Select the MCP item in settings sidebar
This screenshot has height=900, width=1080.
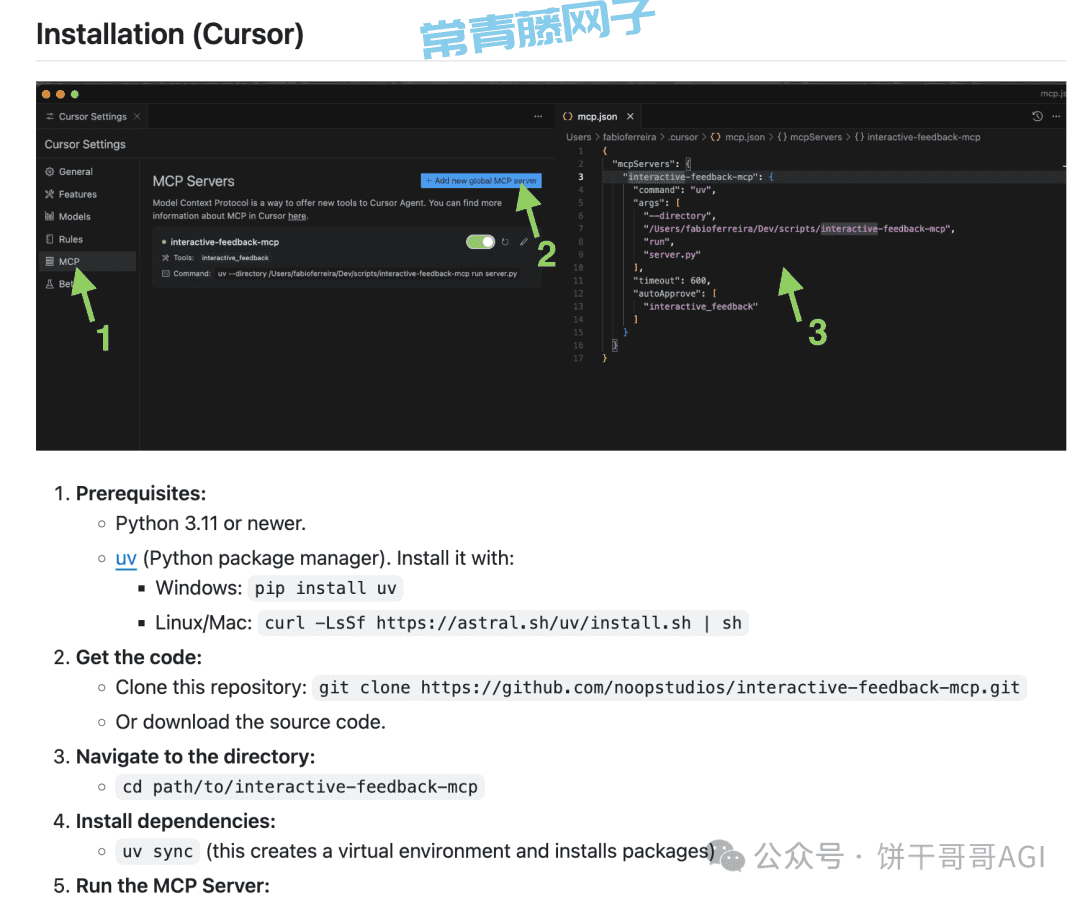point(68,262)
